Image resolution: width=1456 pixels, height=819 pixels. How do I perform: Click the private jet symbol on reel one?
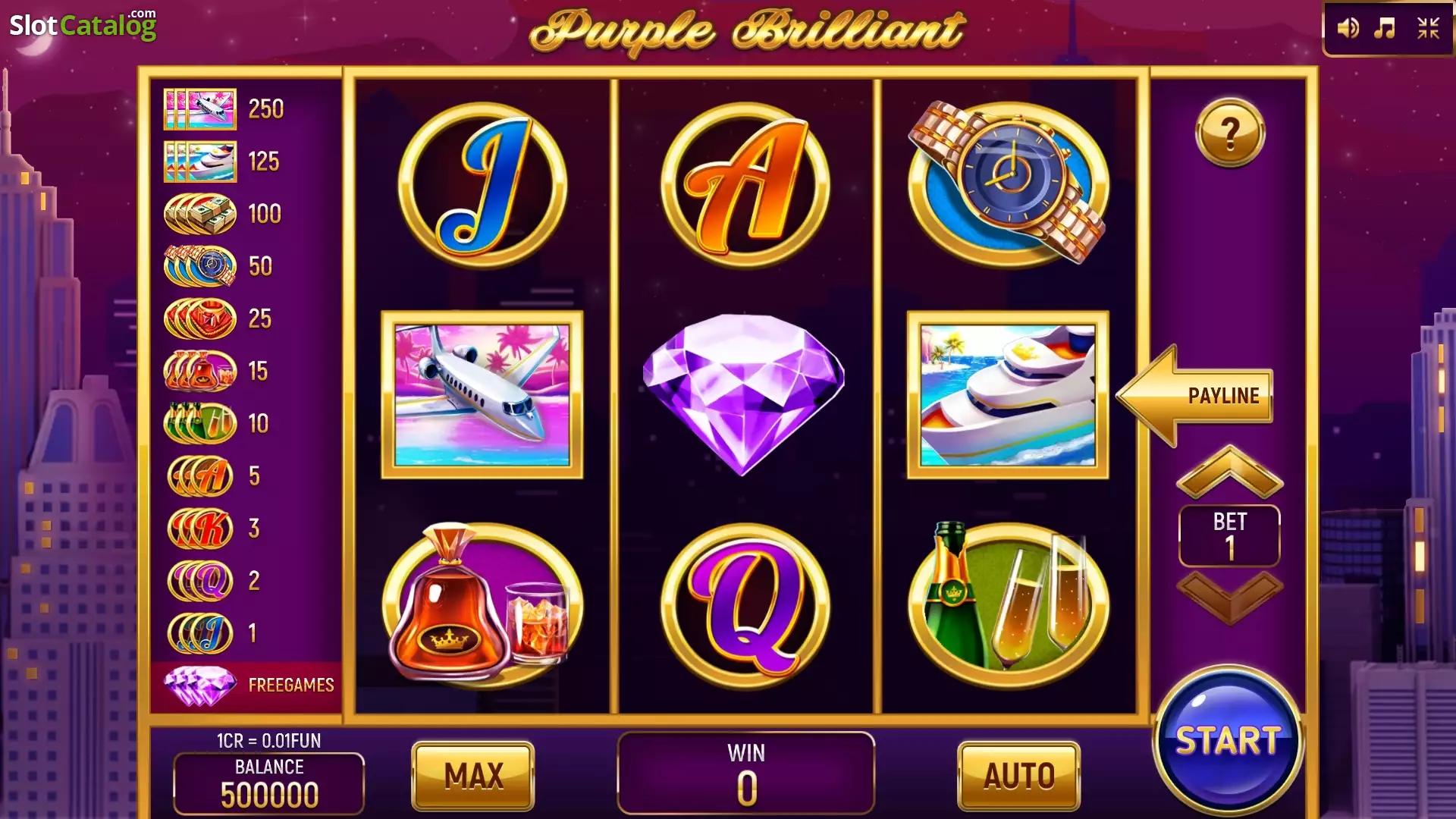pos(482,394)
